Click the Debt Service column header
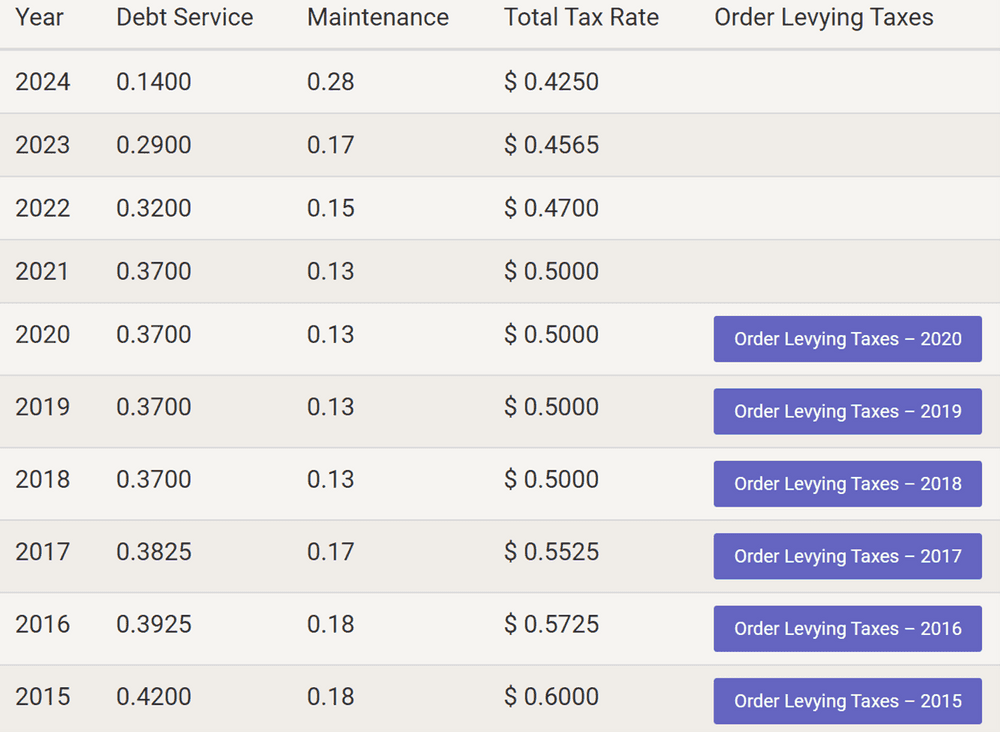The height and width of the screenshot is (732, 1000). click(x=184, y=18)
